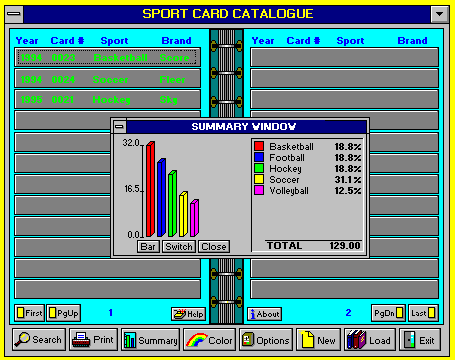Close the Summary Window
Screen dimensions: 455x360
click(214, 247)
